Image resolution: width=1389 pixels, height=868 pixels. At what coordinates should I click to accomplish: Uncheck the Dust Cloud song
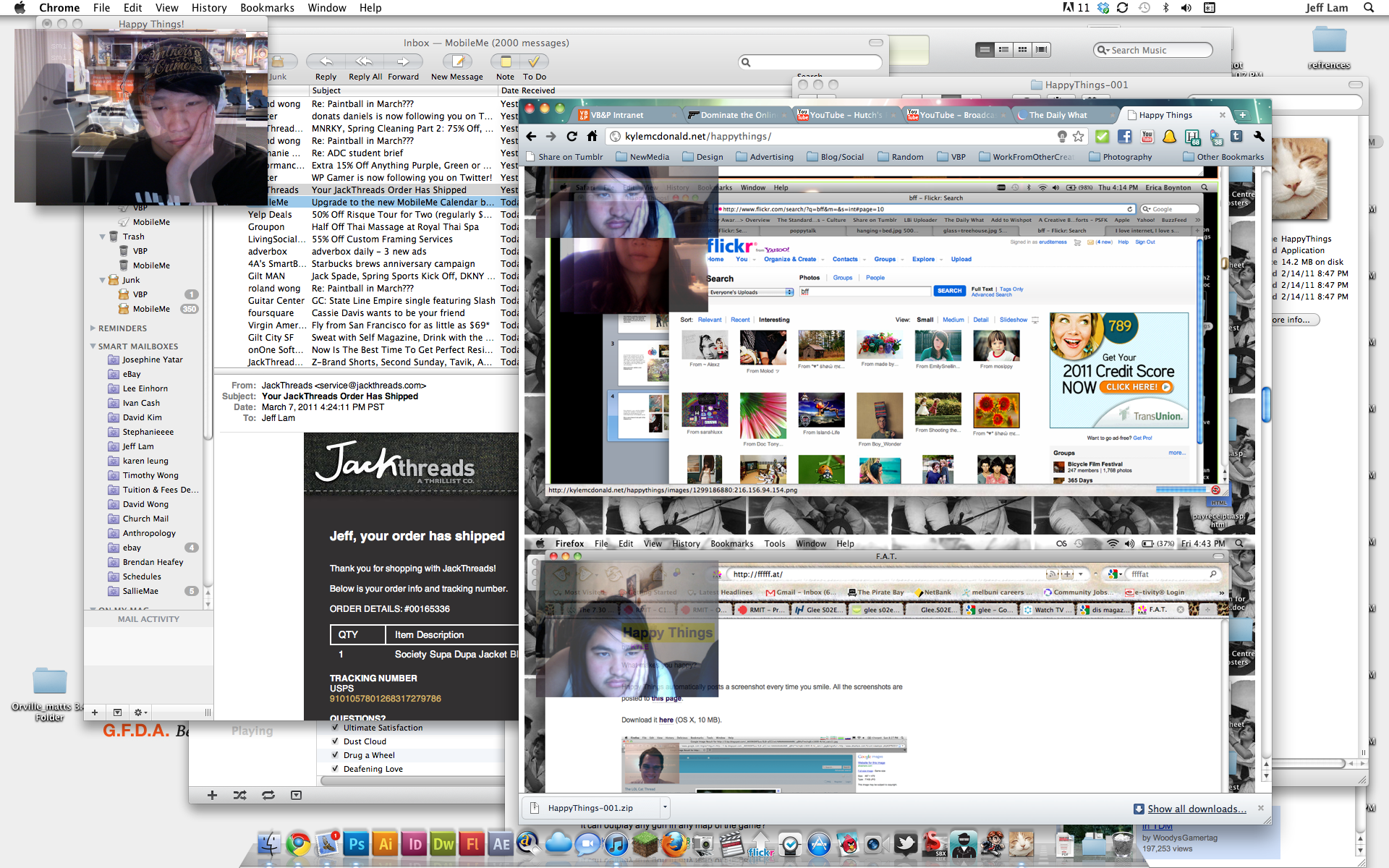(335, 741)
